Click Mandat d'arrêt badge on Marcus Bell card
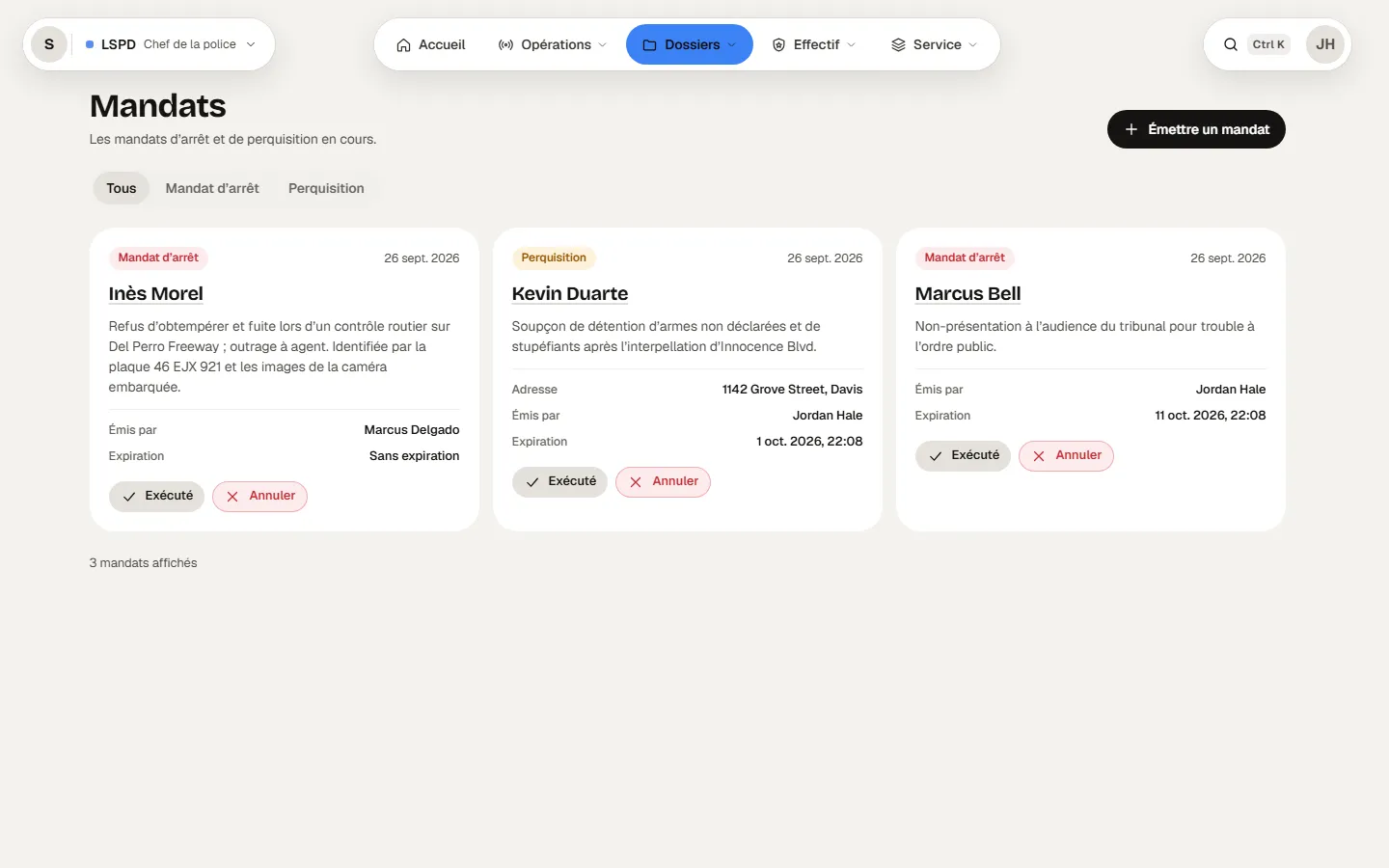This screenshot has height=868, width=1389. click(965, 258)
